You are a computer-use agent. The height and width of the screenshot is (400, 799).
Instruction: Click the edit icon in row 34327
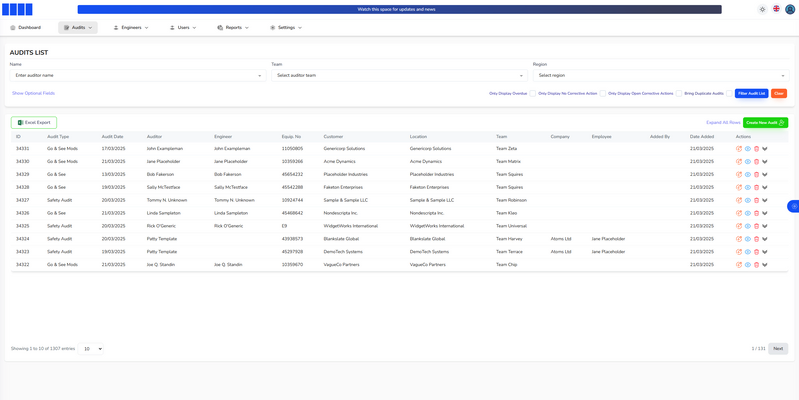739,200
